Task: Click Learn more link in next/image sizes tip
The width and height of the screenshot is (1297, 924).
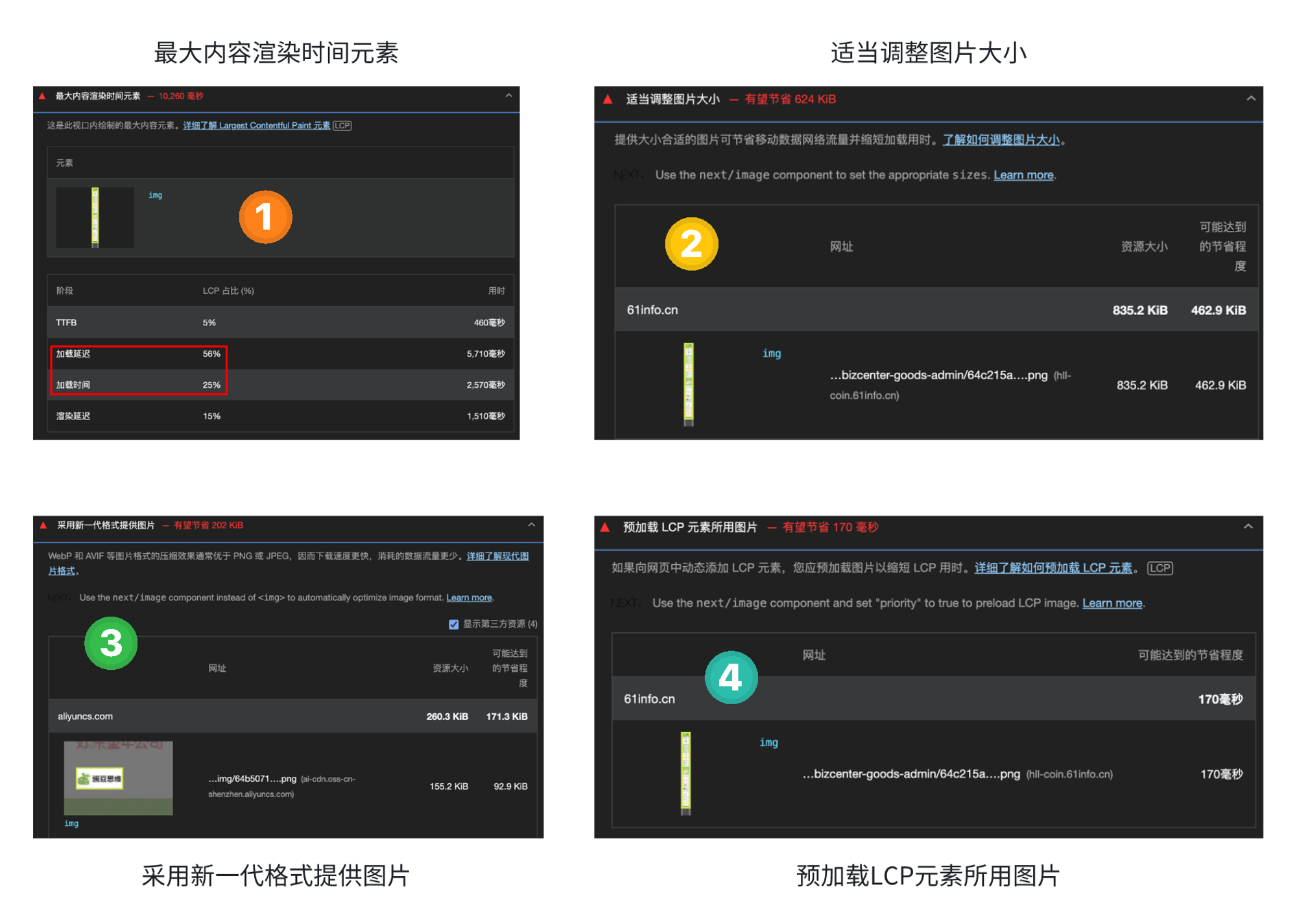Action: point(1023,175)
